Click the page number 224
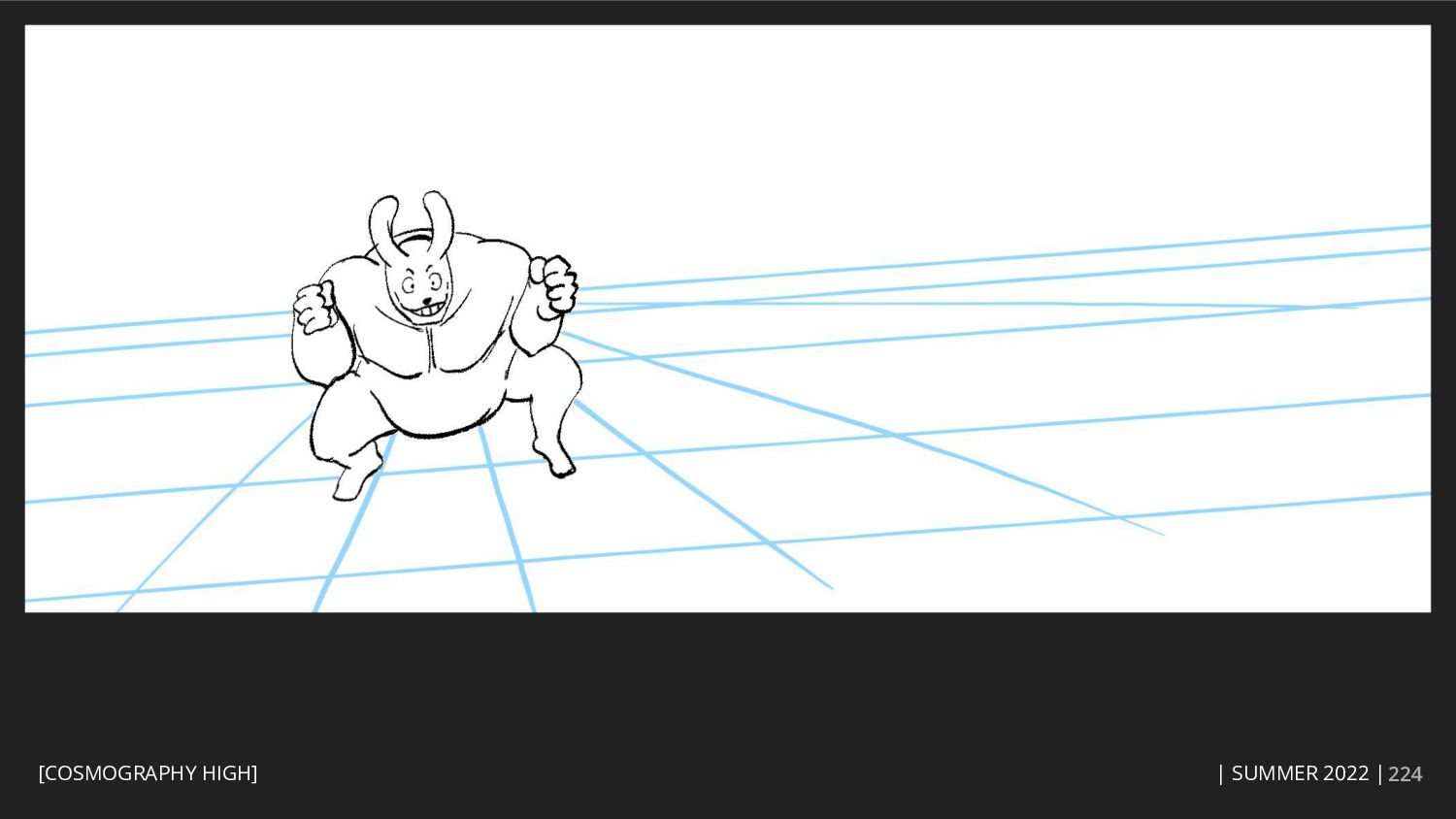The image size is (1456, 819). point(1405,774)
